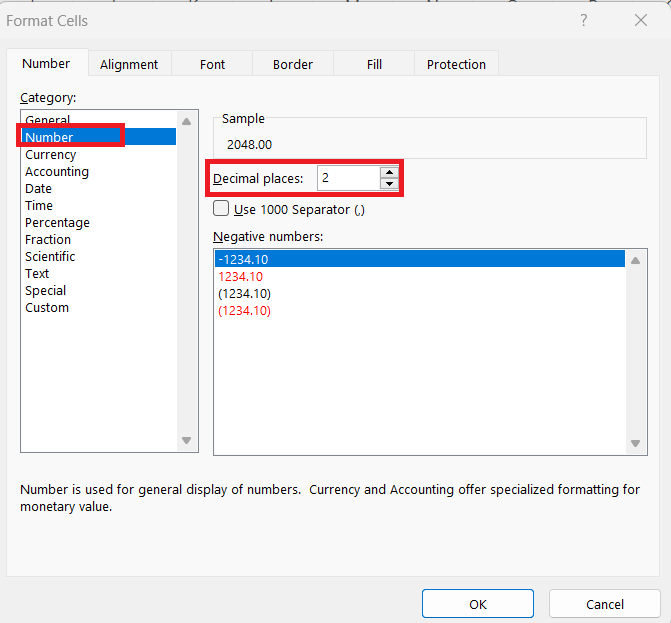Click negative numbers list scroll up arrow
Viewport: 671px width, 623px height.
click(635, 260)
